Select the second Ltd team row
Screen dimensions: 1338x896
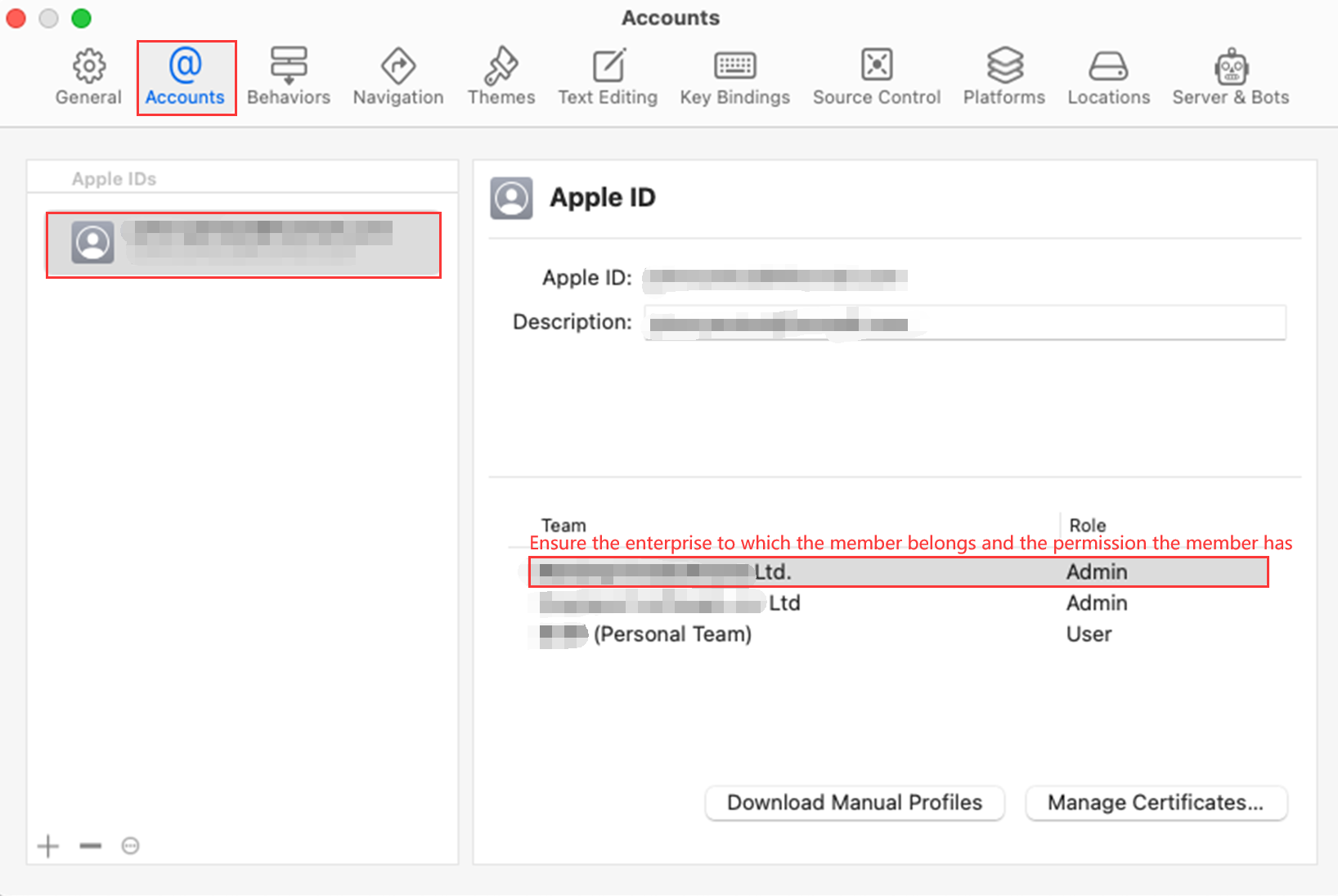[x=736, y=603]
